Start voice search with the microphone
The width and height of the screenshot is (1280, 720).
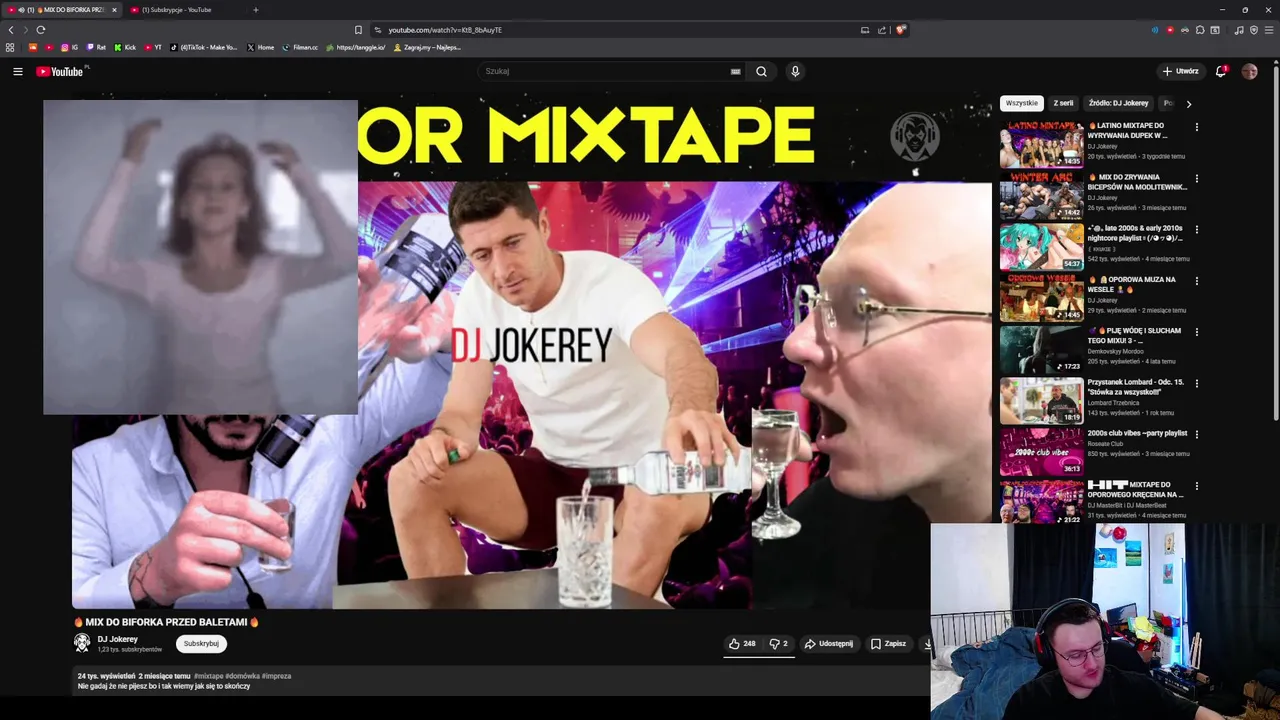click(x=795, y=71)
